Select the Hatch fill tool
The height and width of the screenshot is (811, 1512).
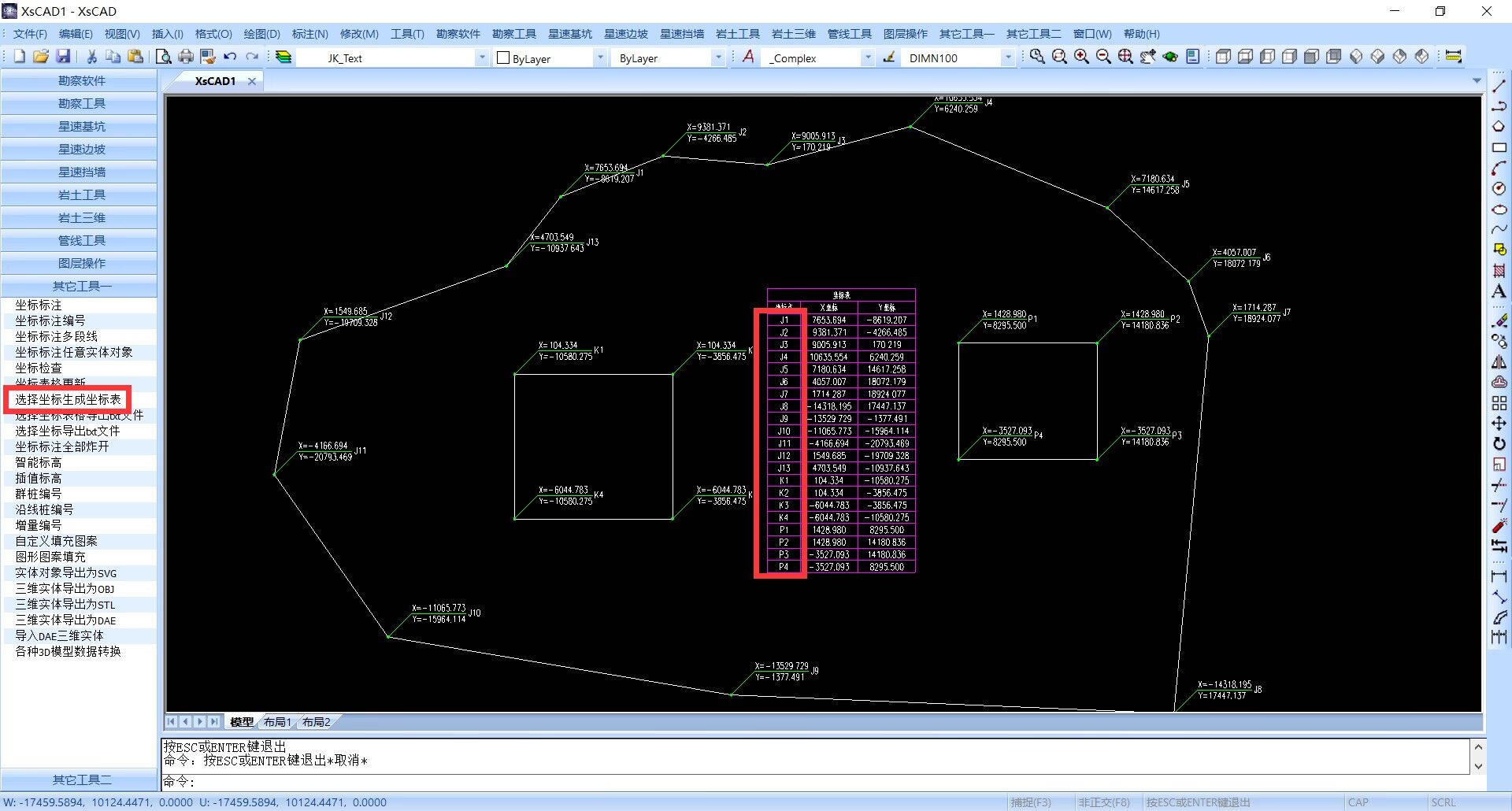pyautogui.click(x=1499, y=270)
